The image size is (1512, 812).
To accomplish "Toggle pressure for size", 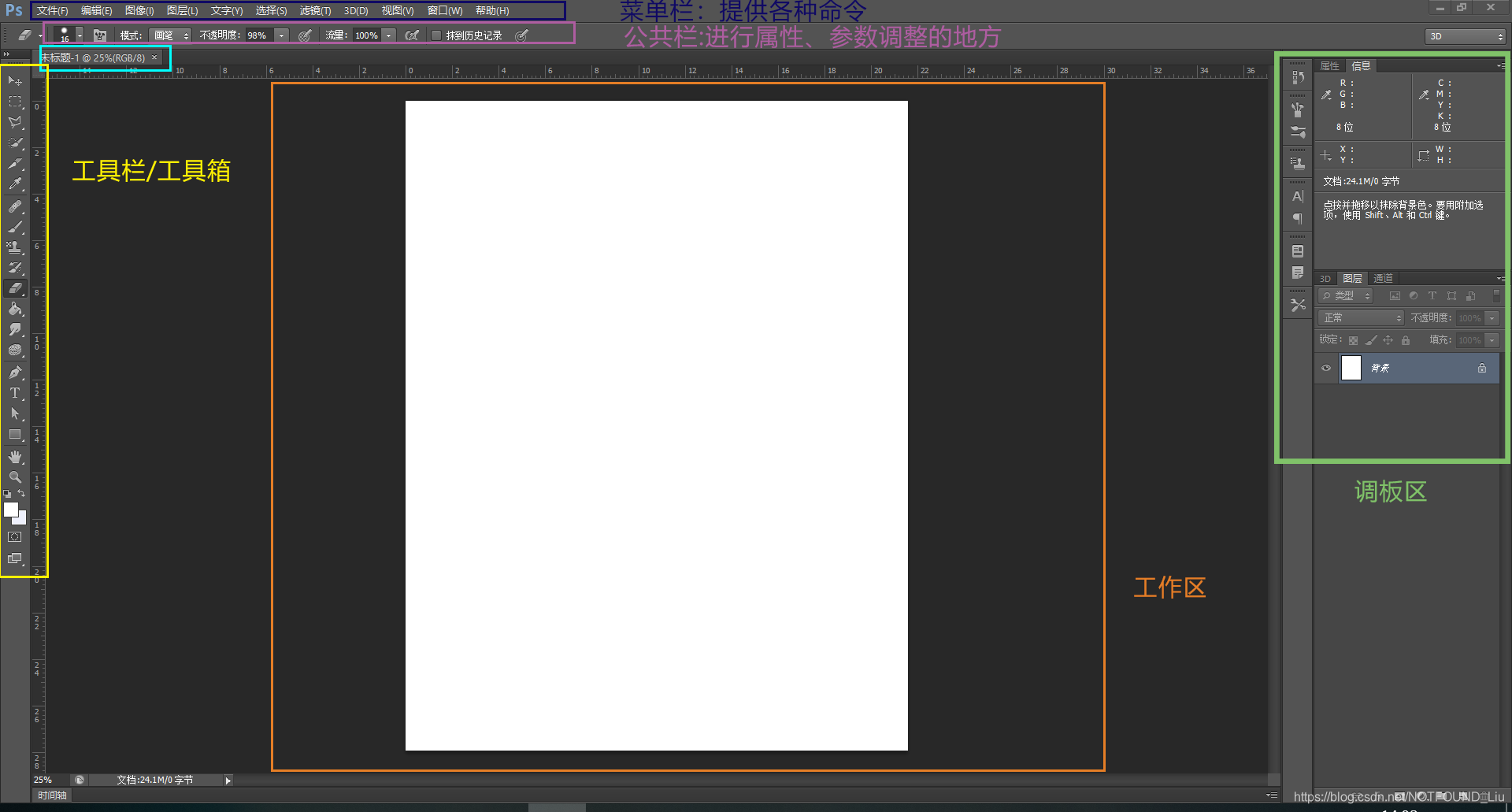I will click(x=521, y=35).
